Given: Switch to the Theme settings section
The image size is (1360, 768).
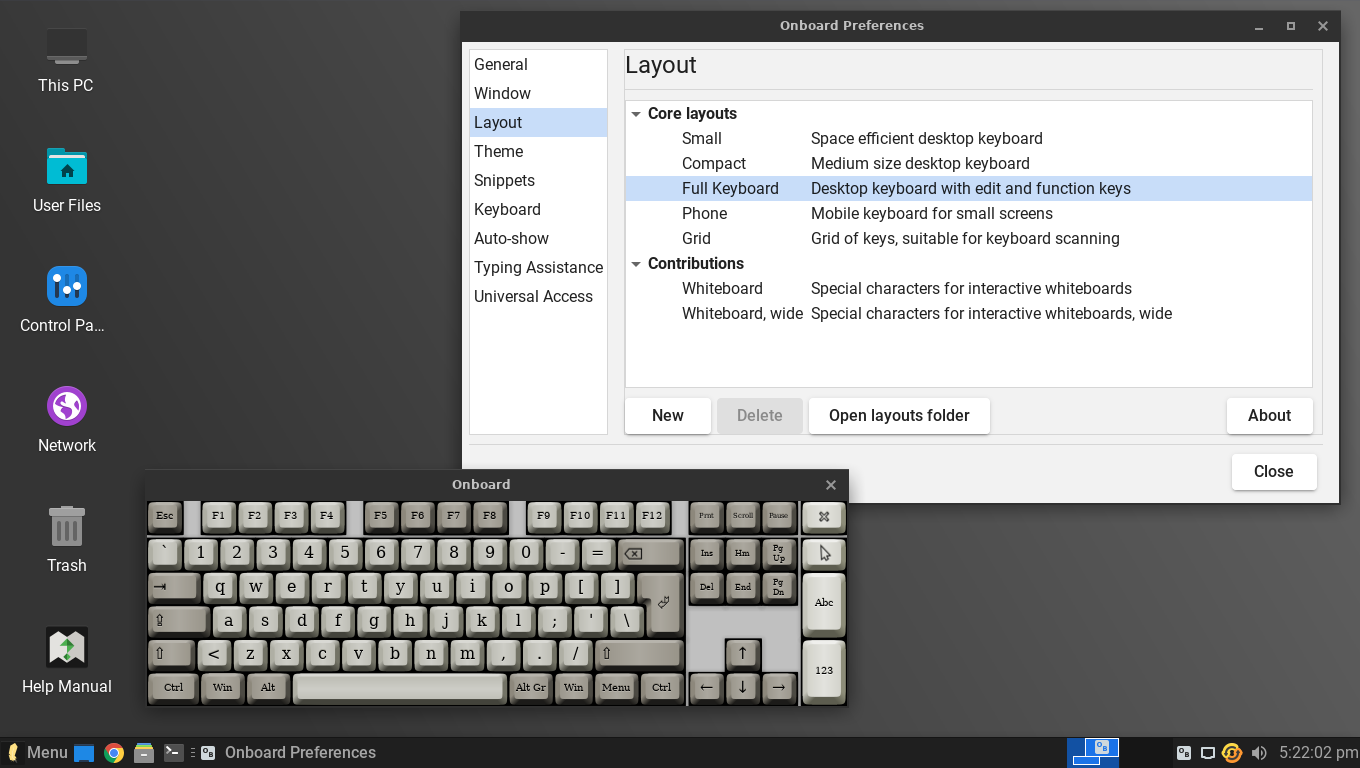Looking at the screenshot, I should pos(499,151).
